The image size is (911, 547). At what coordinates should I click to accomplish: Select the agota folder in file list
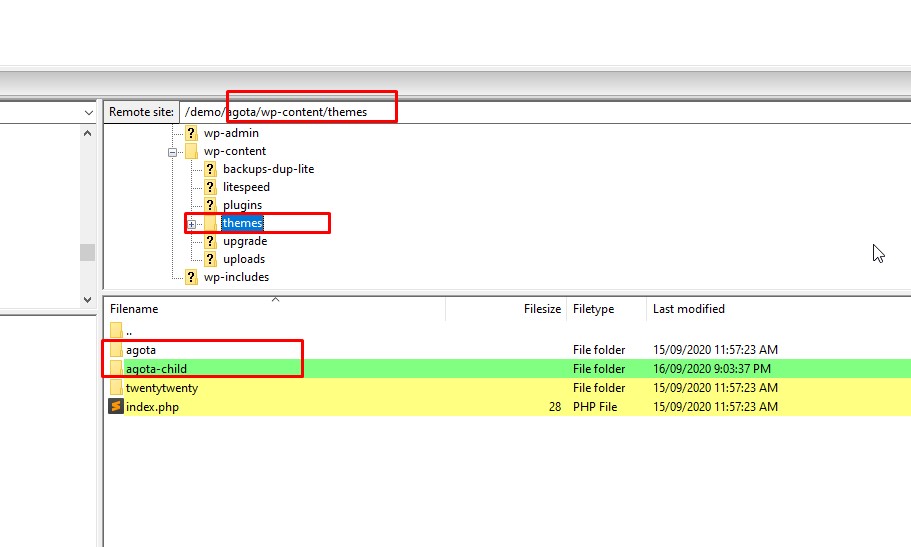[141, 350]
